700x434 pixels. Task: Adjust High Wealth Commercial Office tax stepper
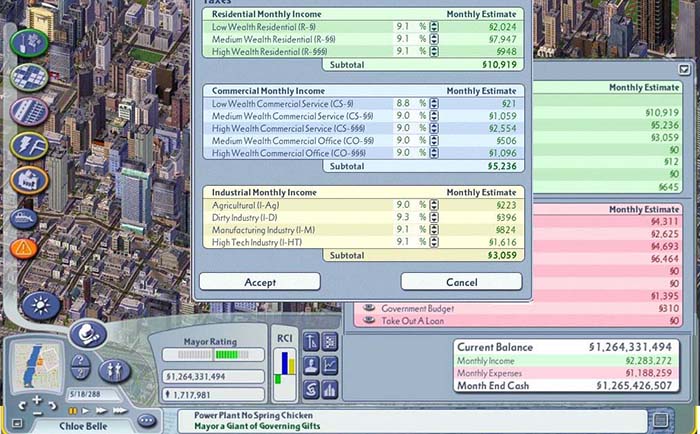(435, 154)
